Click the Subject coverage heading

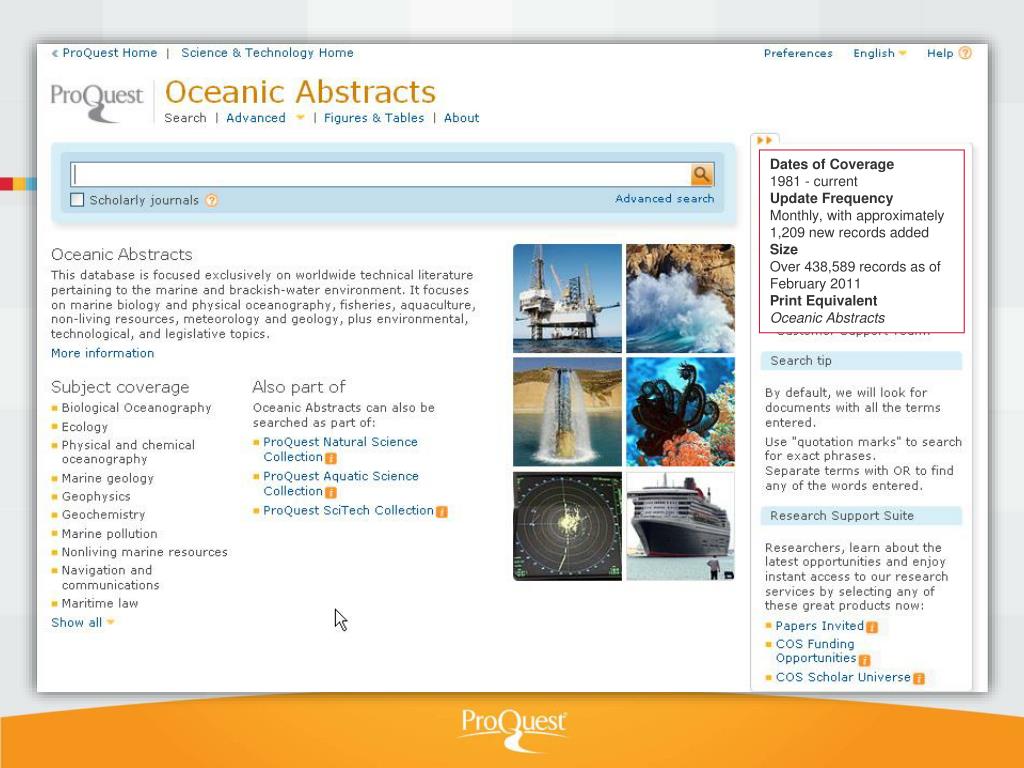click(120, 387)
